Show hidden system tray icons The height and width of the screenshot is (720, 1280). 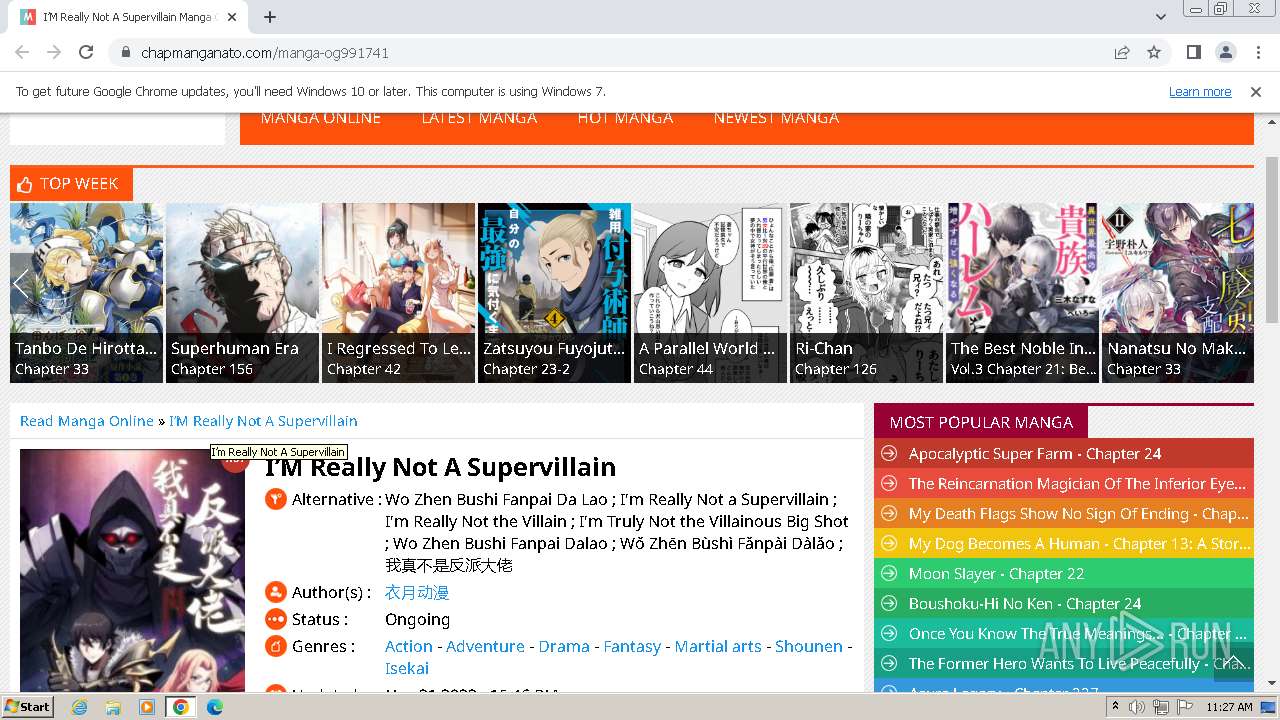(1115, 707)
